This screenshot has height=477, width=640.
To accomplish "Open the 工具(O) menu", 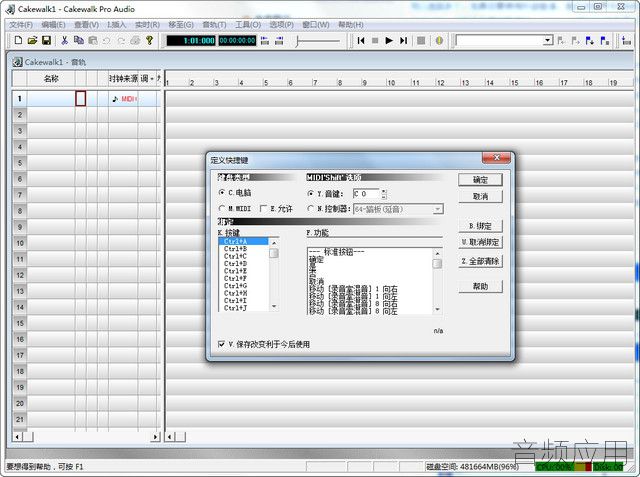I will (248, 25).
